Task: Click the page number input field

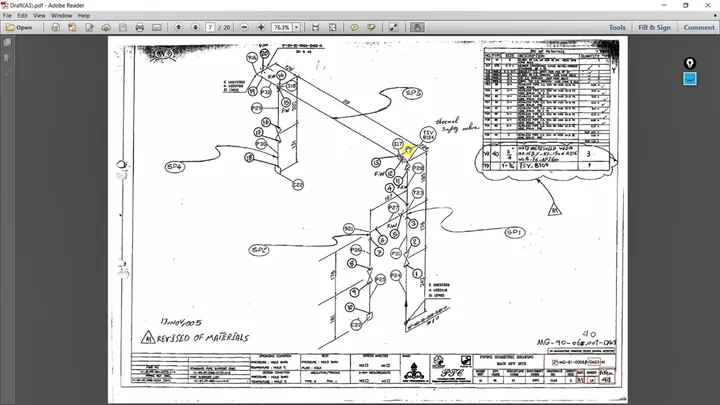Action: click(x=210, y=28)
